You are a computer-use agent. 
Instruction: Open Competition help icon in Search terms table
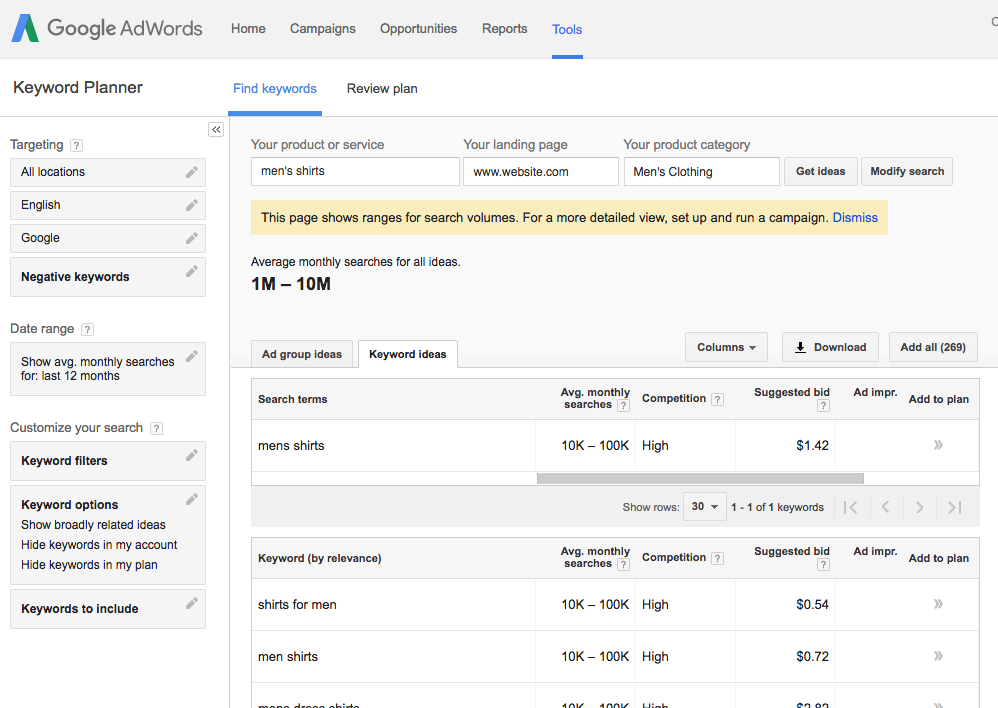(x=717, y=399)
